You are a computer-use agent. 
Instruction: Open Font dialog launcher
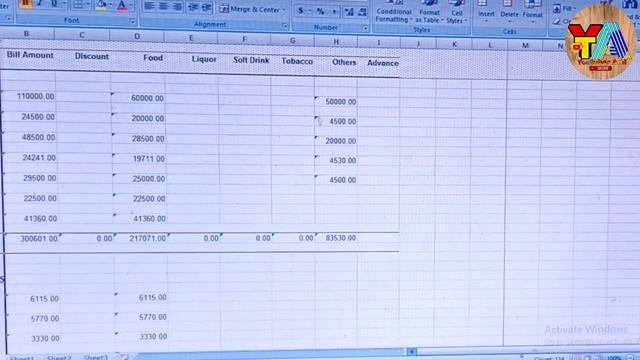tap(132, 22)
